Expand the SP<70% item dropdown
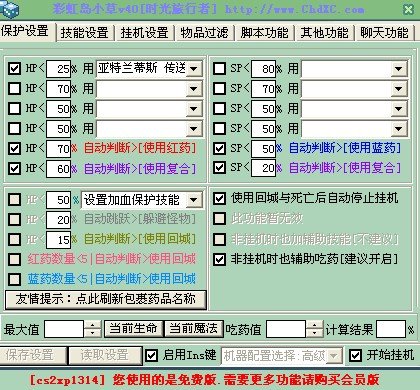Image resolution: width=420 pixels, height=390 pixels. click(x=399, y=89)
